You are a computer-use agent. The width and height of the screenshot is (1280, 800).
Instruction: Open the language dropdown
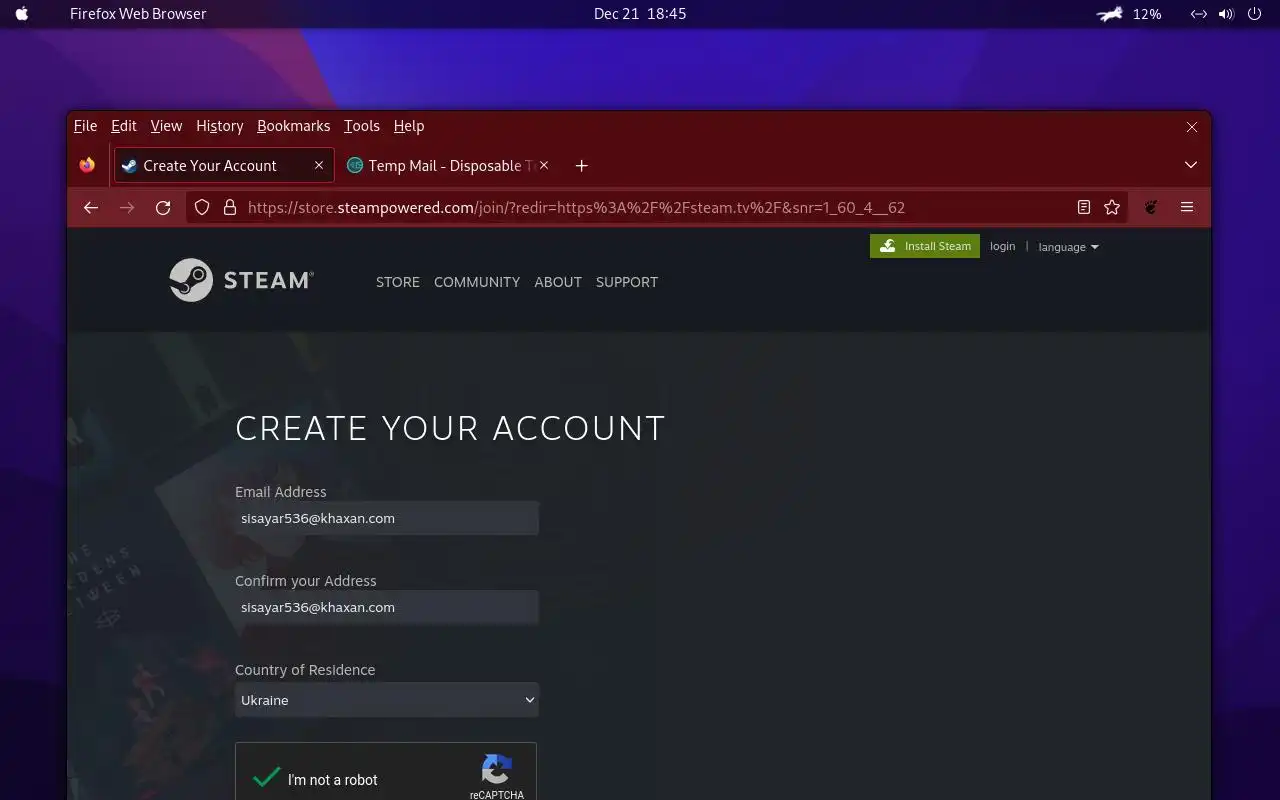(x=1068, y=247)
